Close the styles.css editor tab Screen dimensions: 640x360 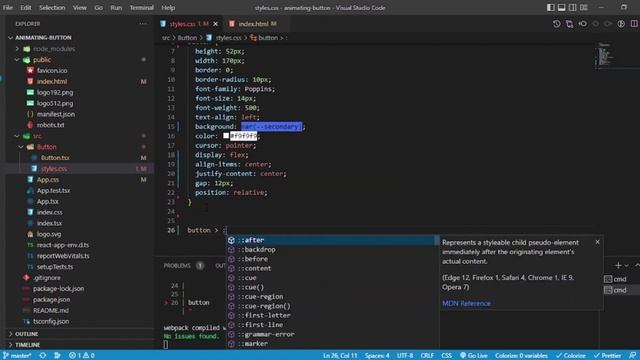tap(216, 24)
